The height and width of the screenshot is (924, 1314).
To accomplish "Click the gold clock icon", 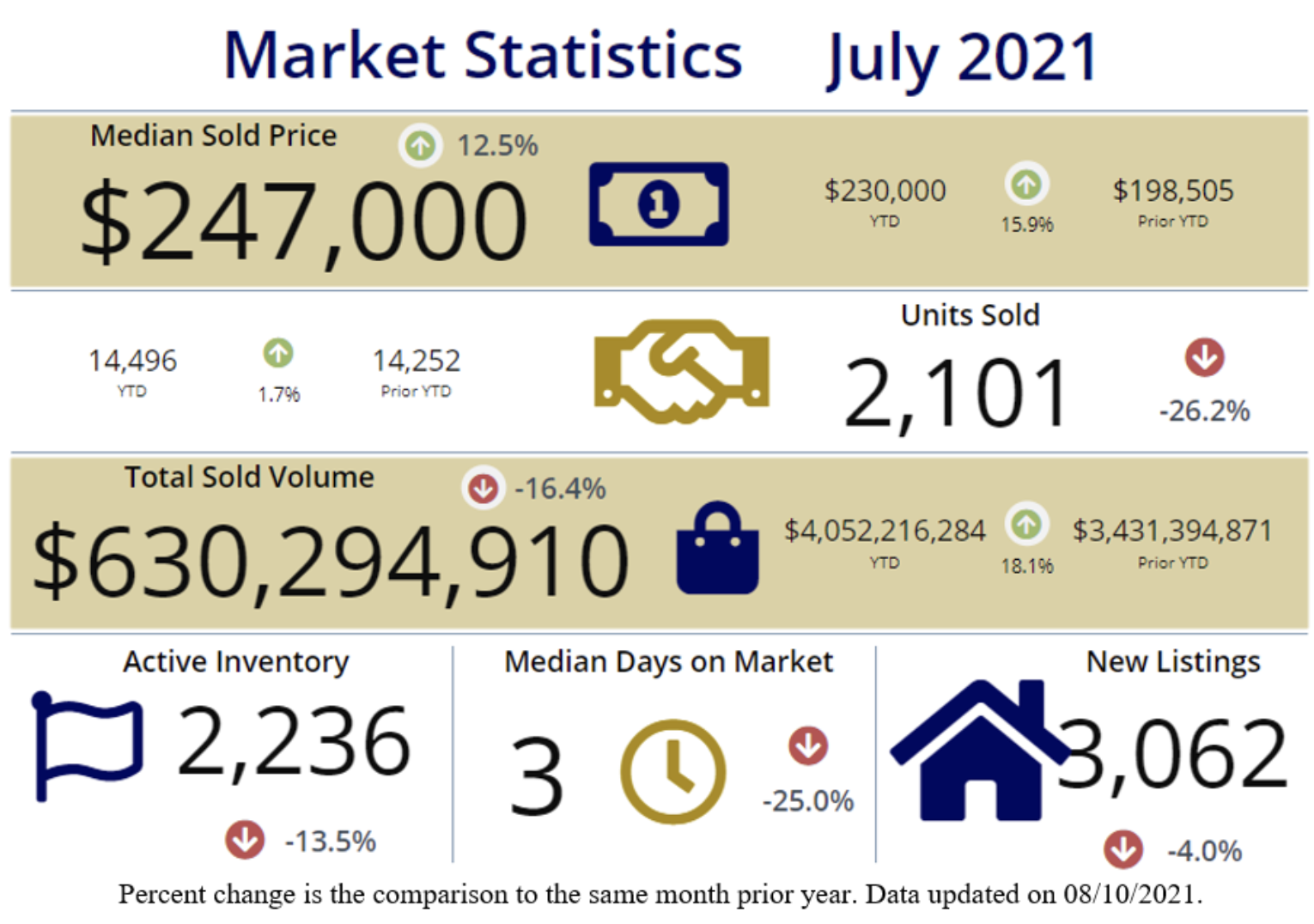I will click(672, 770).
